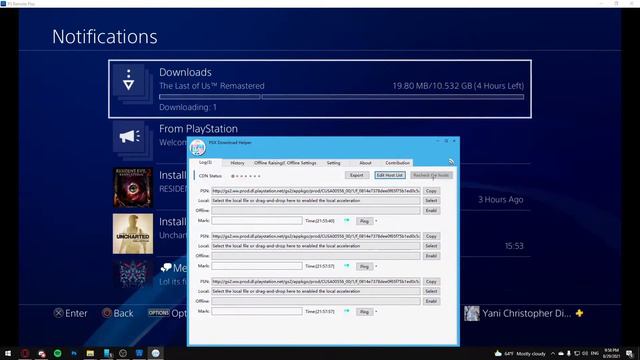
Task: Open the Setting tab
Action: click(333, 163)
